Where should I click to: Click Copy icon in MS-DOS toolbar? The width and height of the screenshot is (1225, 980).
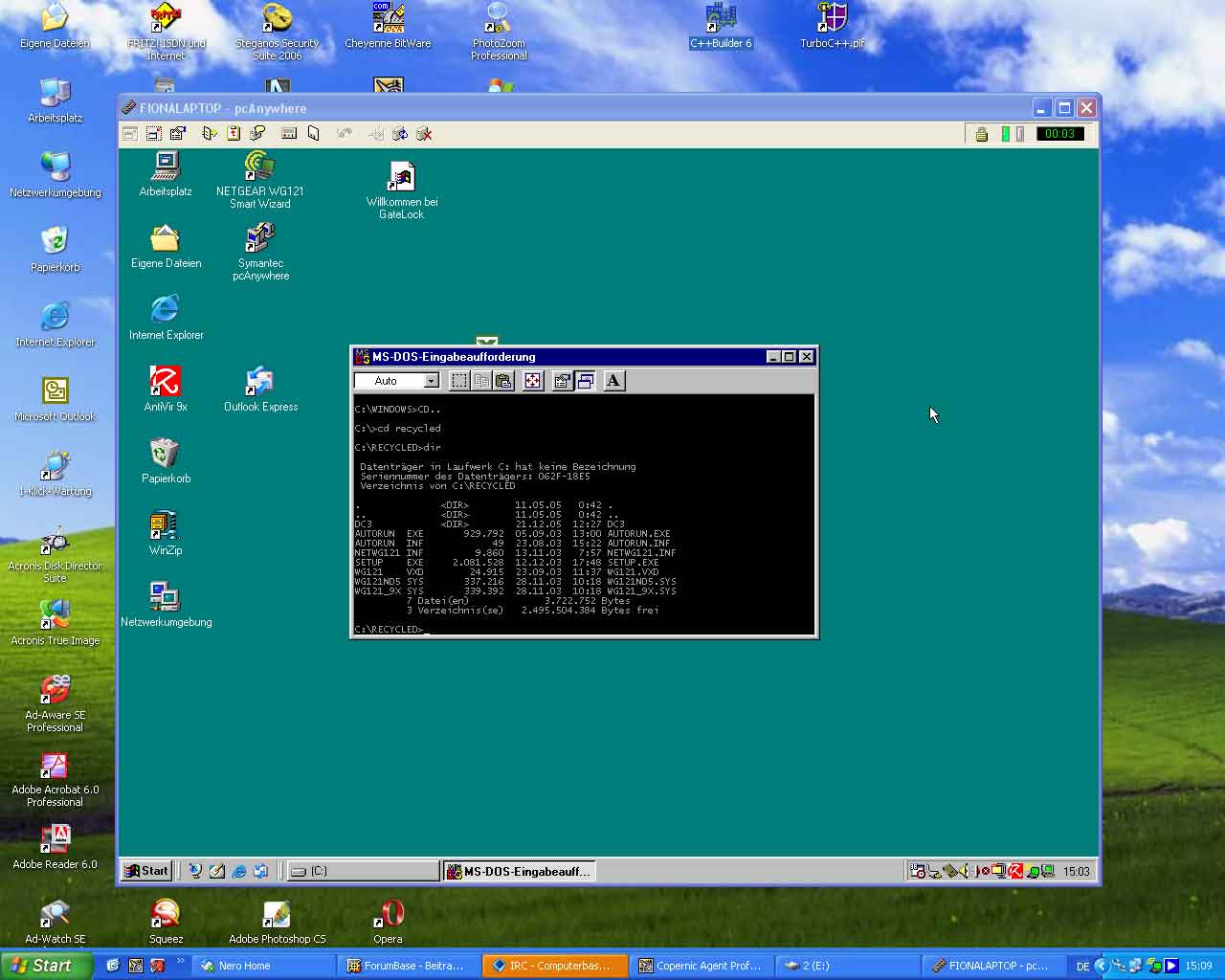pyautogui.click(x=481, y=381)
